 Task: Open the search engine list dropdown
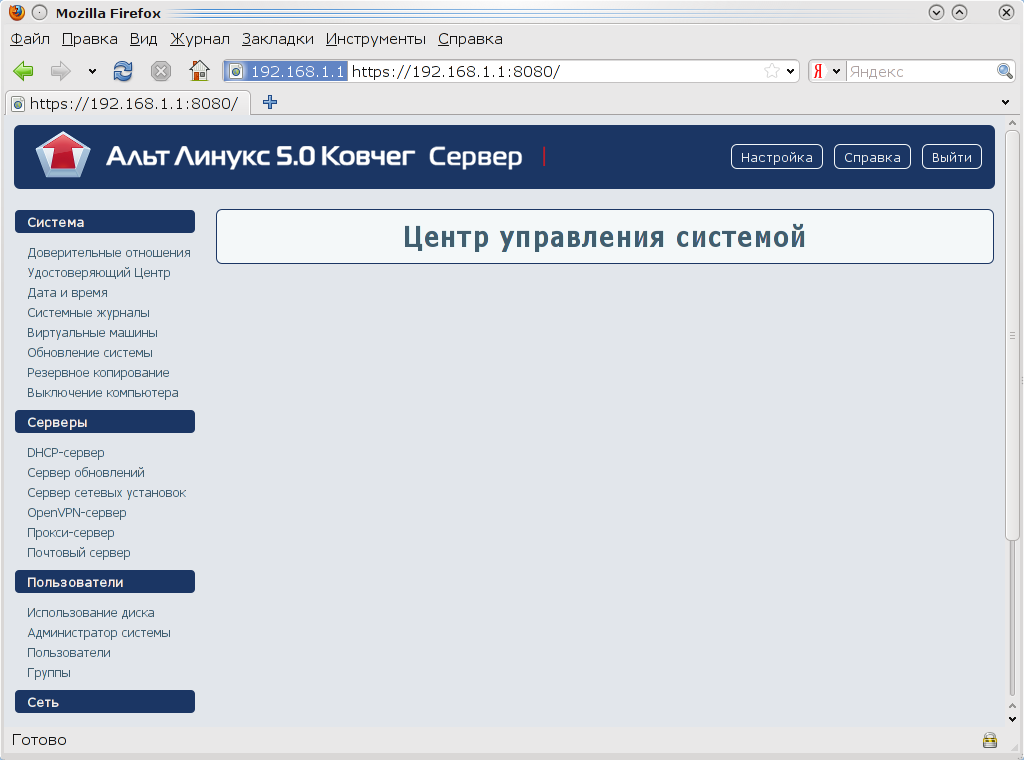click(836, 71)
